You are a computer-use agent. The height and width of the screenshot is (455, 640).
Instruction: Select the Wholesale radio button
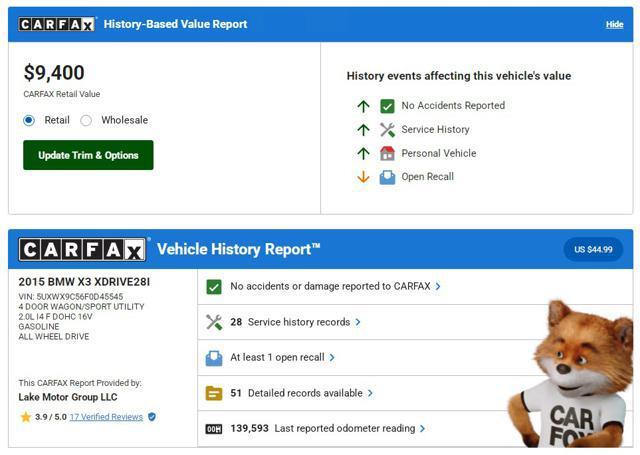(x=86, y=120)
